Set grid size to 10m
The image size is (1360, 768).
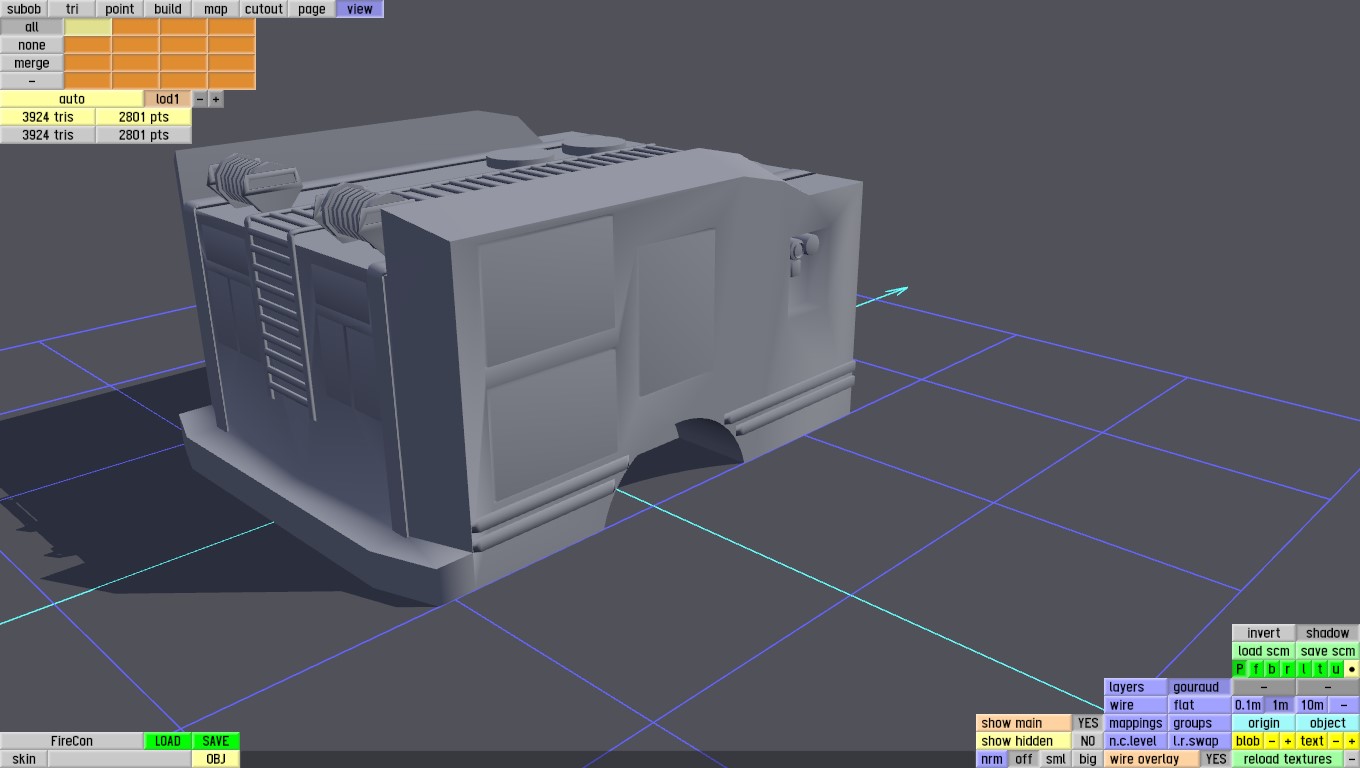[x=1312, y=705]
